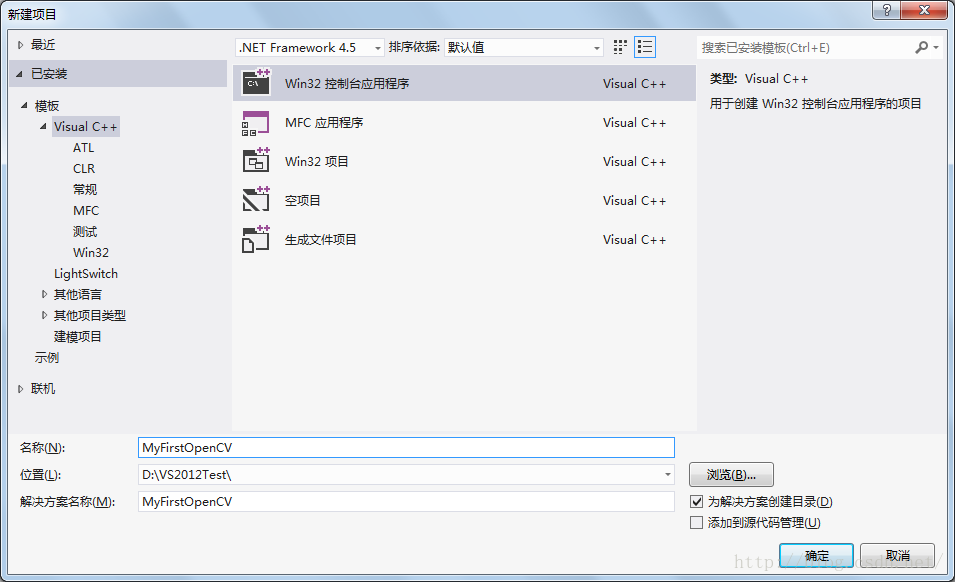This screenshot has width=955, height=582.
Task: Switch to medium icons list view
Action: point(644,47)
